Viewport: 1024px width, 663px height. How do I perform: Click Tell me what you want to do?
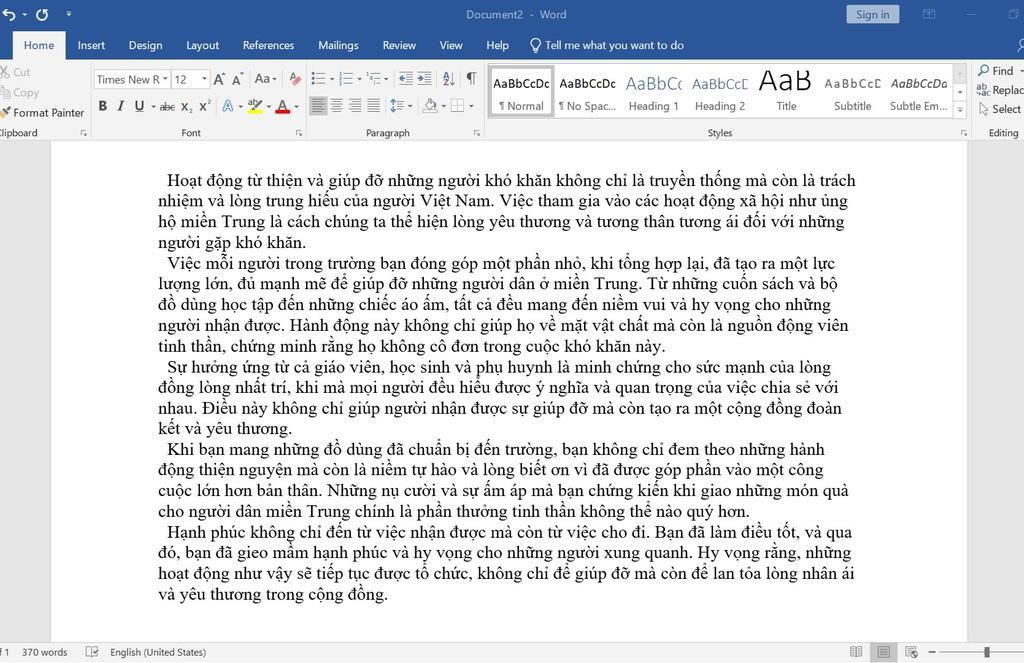point(607,45)
